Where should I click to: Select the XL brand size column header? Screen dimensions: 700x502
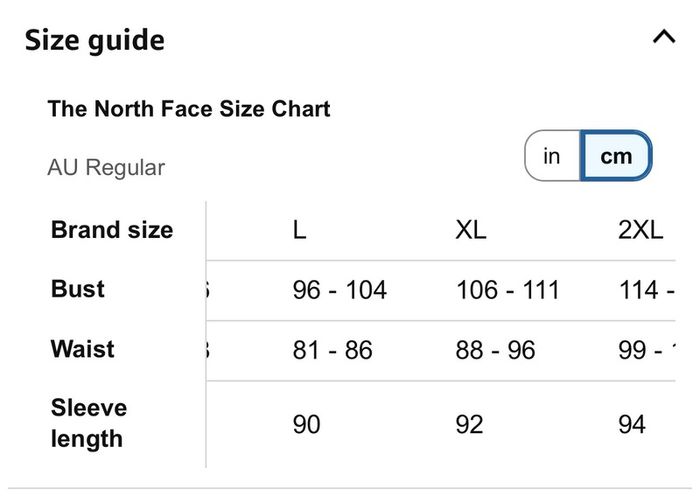click(471, 230)
